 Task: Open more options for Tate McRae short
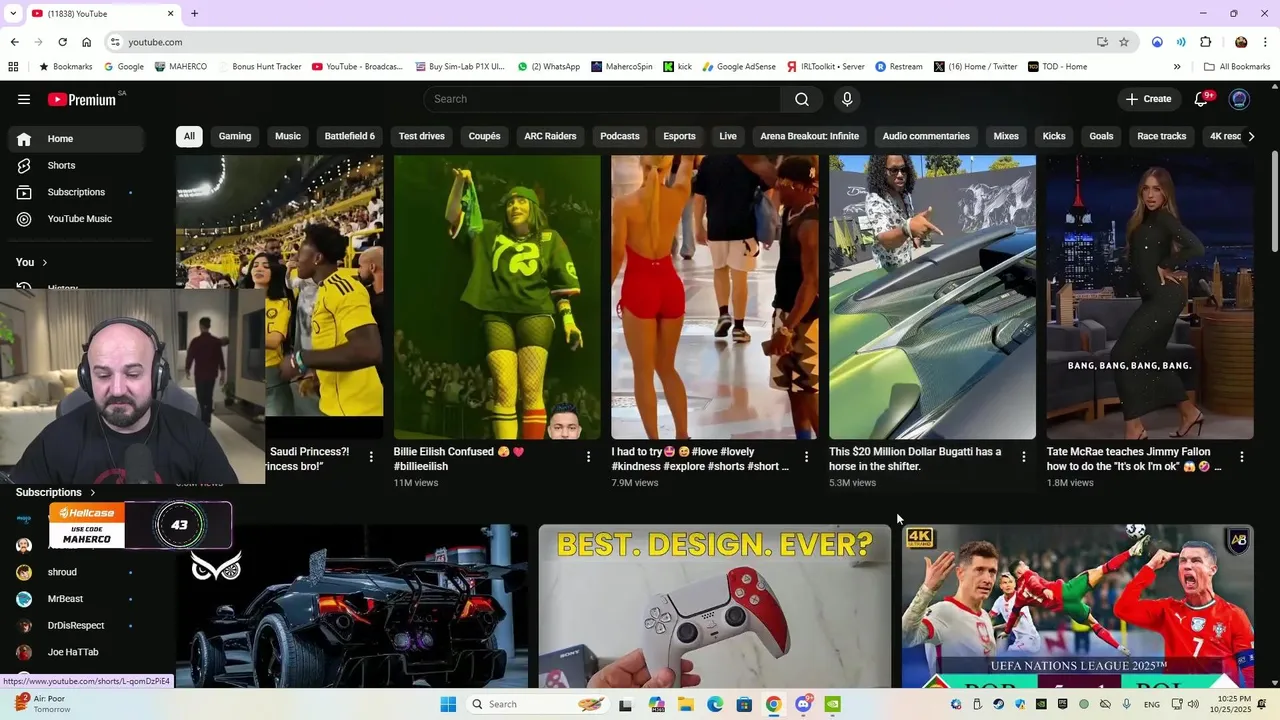(1242, 457)
